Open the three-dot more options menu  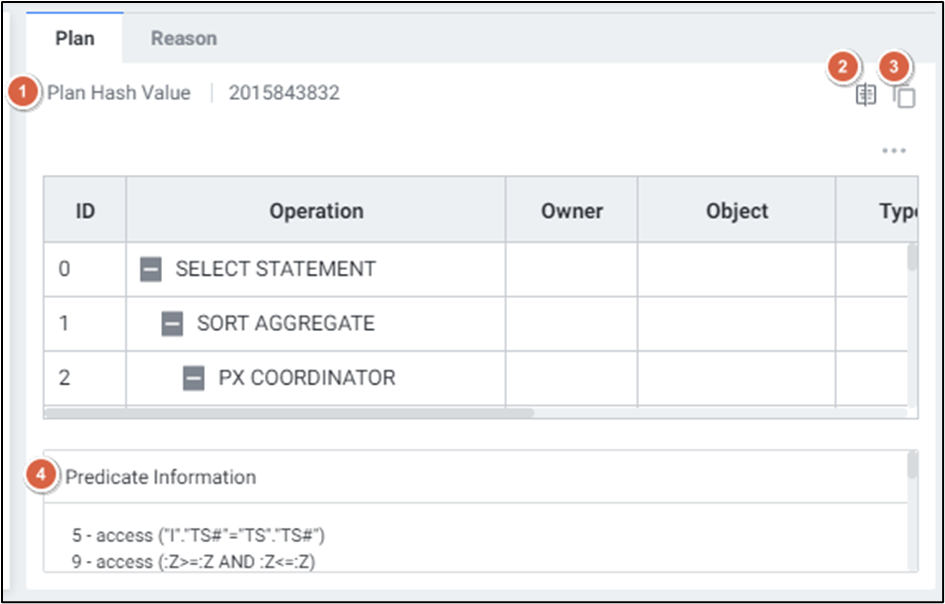[x=893, y=151]
